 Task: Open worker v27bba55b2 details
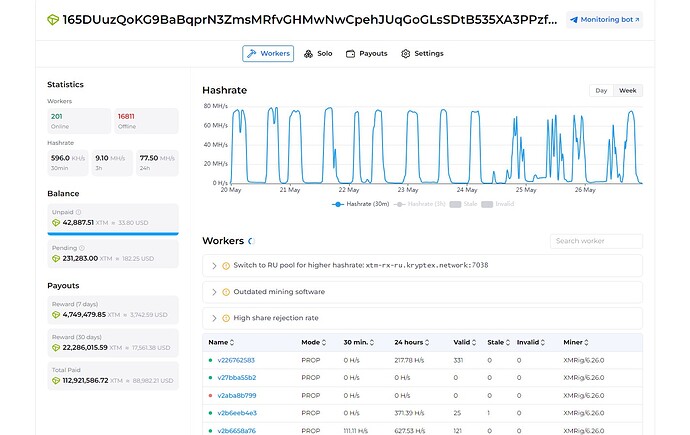click(x=237, y=378)
